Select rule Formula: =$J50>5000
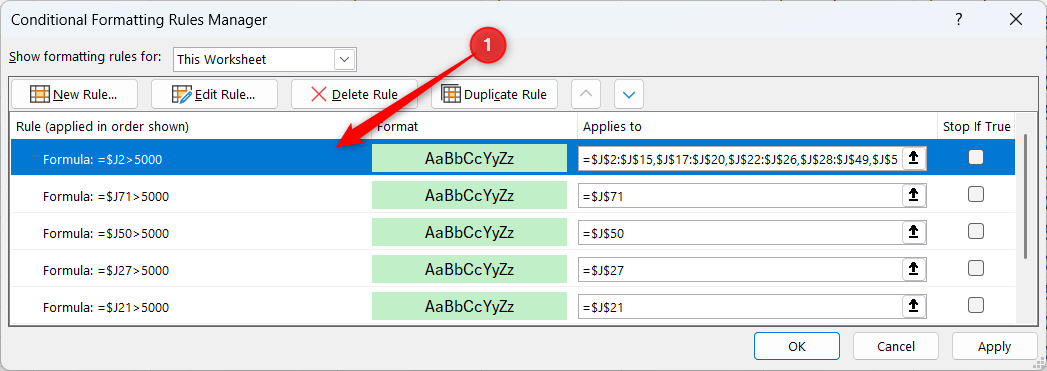1047x371 pixels. pyautogui.click(x=106, y=234)
